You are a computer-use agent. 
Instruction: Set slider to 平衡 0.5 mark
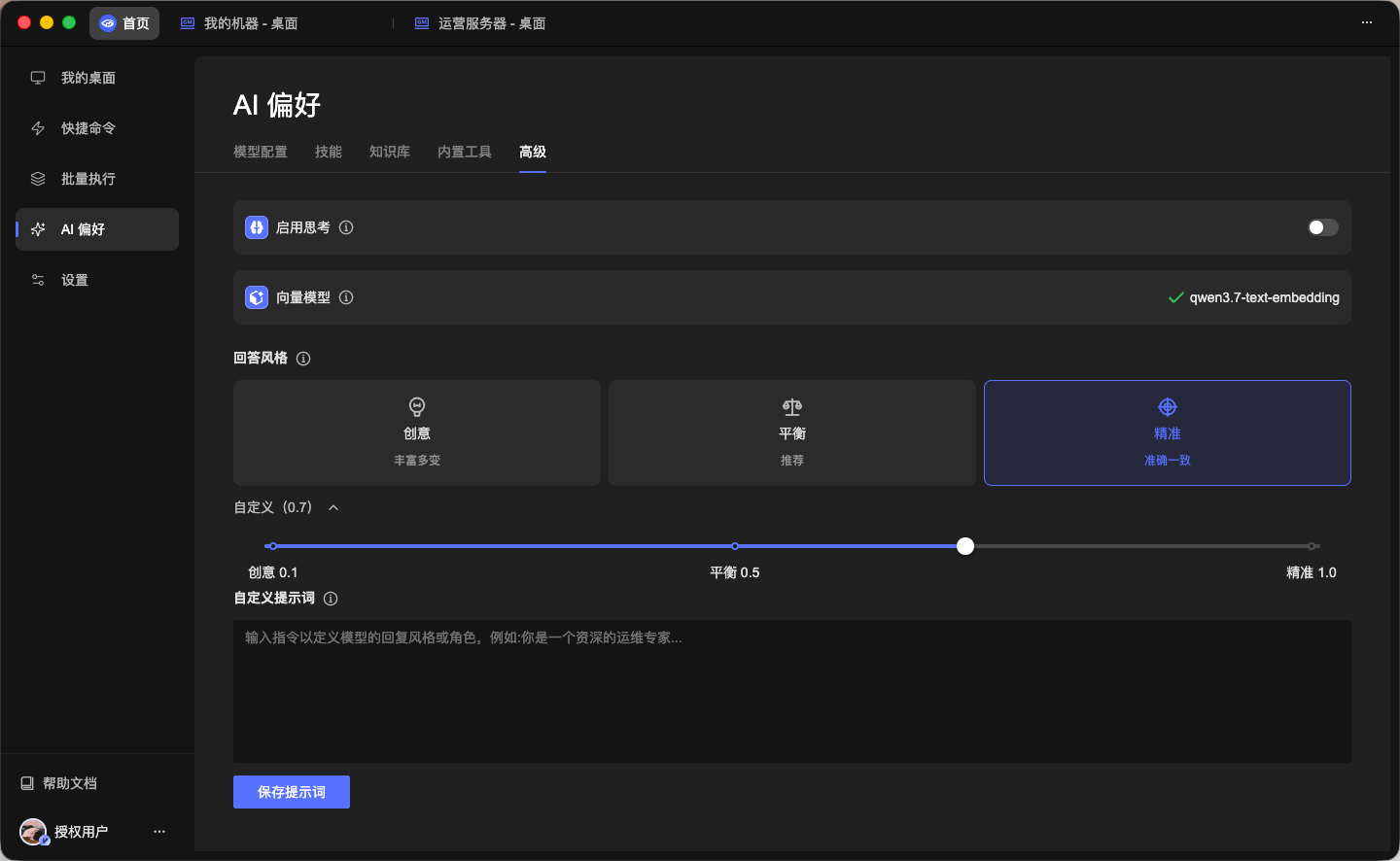click(x=735, y=546)
